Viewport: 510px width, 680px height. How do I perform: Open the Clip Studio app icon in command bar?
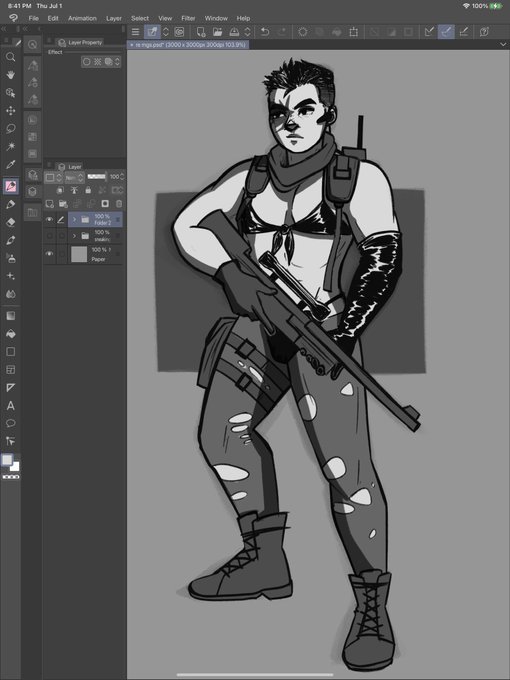[179, 32]
